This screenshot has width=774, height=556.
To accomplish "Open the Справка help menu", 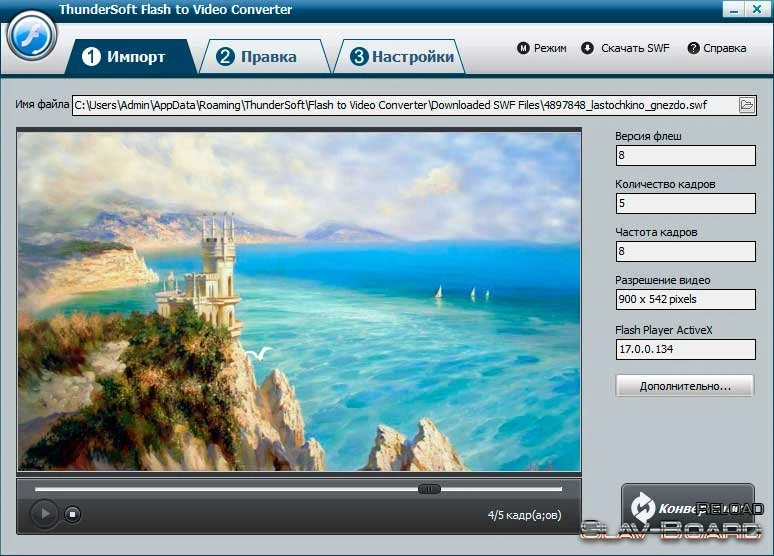I will pyautogui.click(x=717, y=48).
